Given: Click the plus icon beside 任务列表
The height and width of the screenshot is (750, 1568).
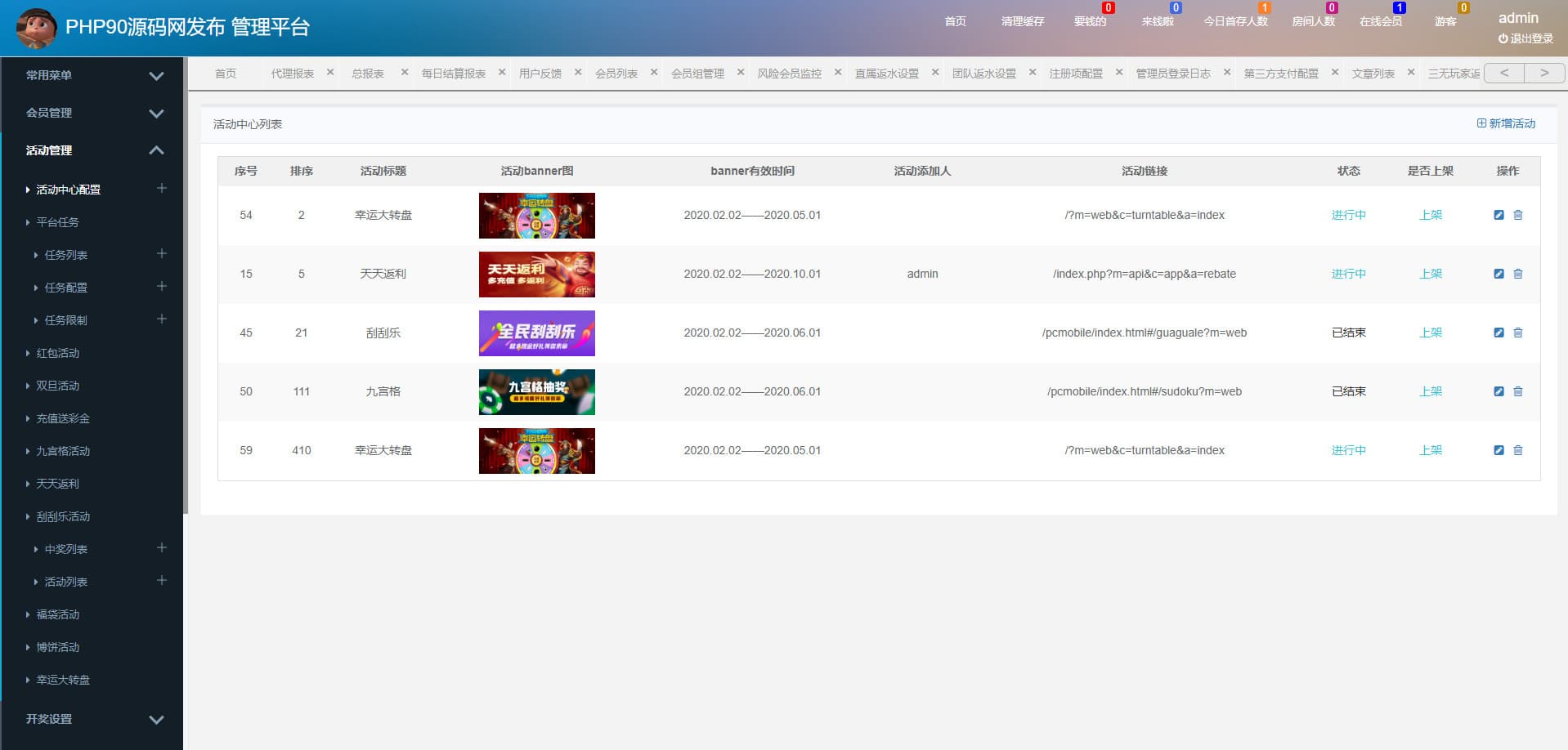Looking at the screenshot, I should click(162, 254).
